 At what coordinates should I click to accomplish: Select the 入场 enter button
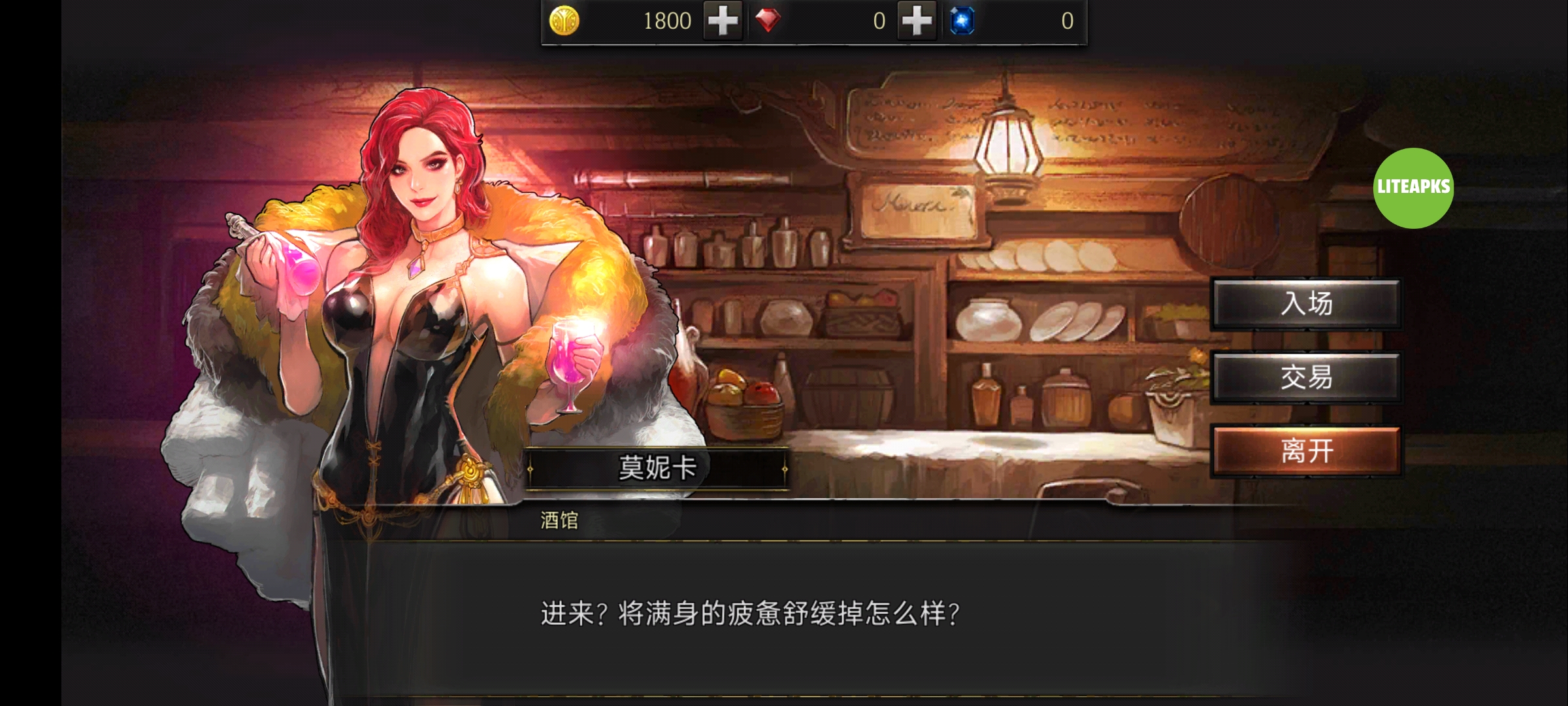point(1306,303)
